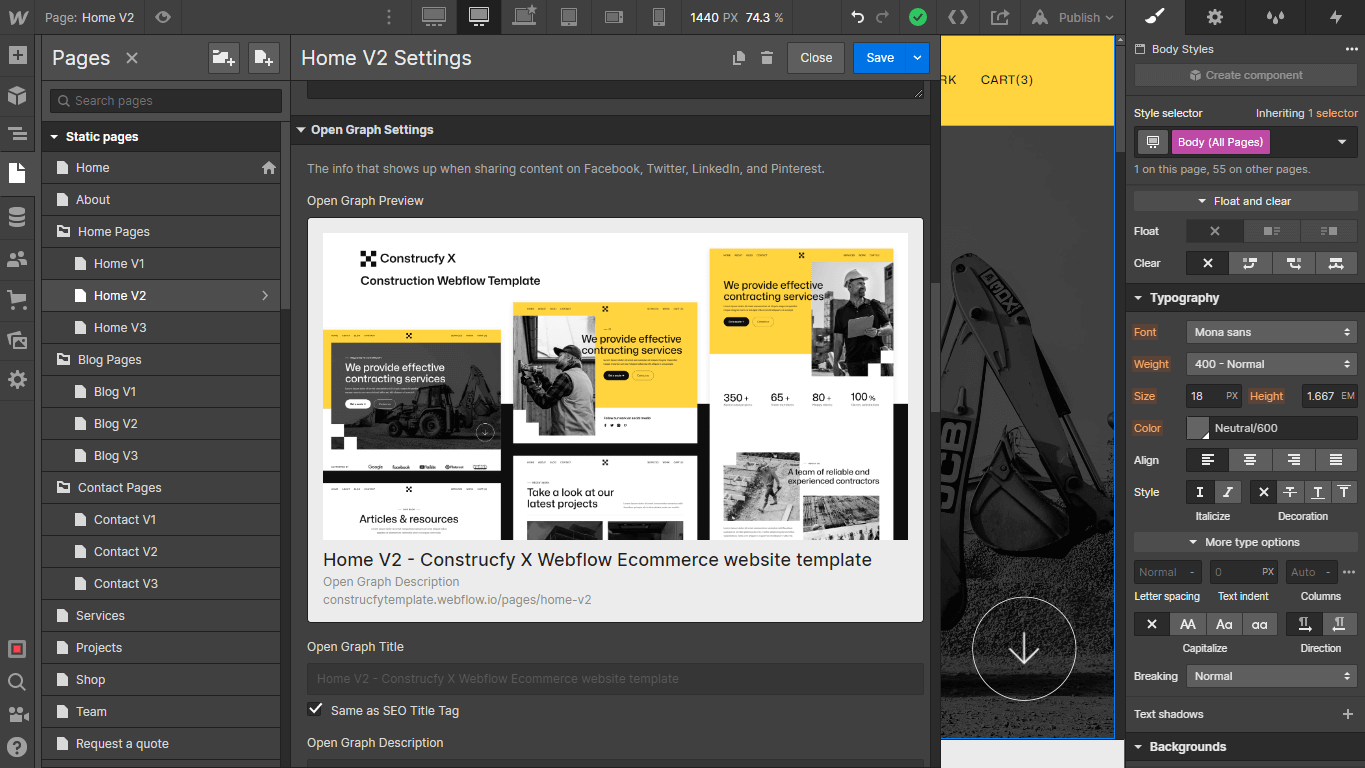The width and height of the screenshot is (1365, 768).
Task: Click the Neutral/600 color swatch
Action: 1197,428
